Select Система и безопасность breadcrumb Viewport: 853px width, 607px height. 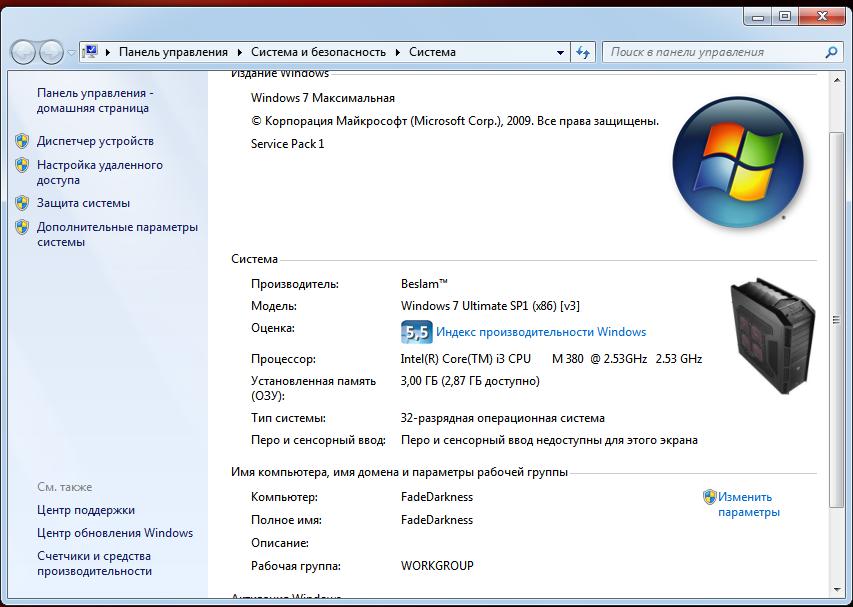click(x=318, y=52)
